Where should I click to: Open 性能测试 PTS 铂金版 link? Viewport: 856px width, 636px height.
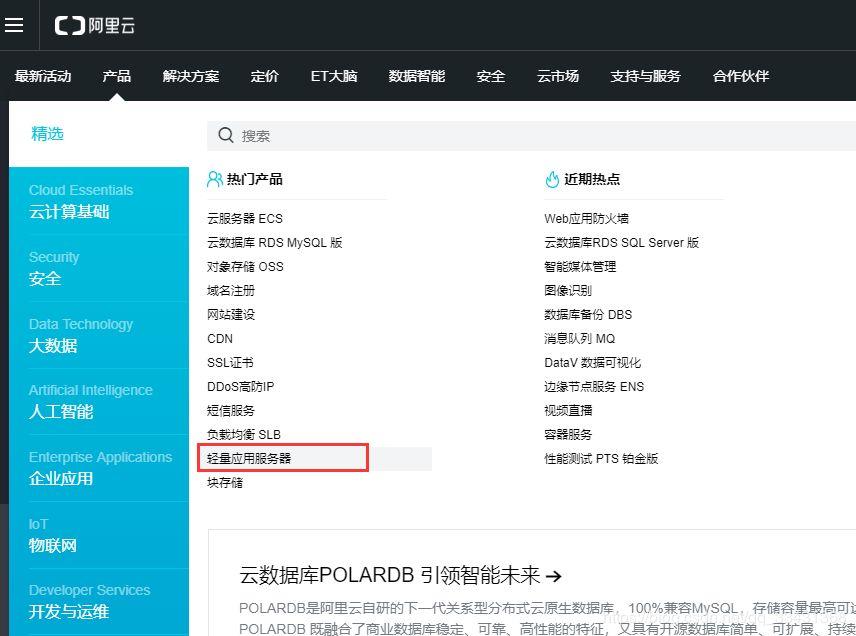pos(601,459)
